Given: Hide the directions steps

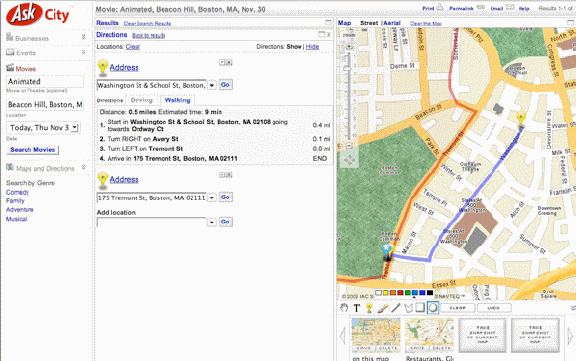Looking at the screenshot, I should 312,47.
